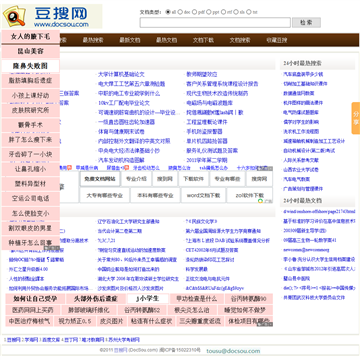Image resolution: width=360 pixels, height=360 pixels.
Task: Select the 'all' document type radio
Action: (x=168, y=12)
